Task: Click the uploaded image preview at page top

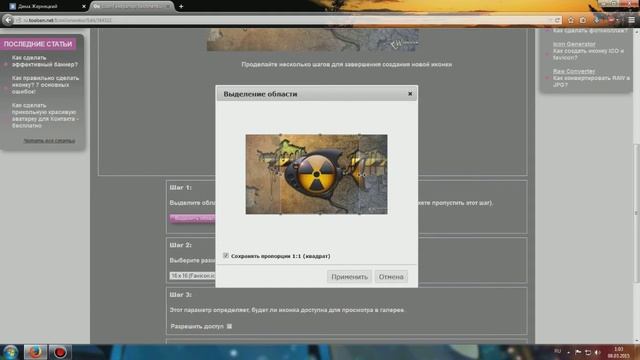Action: (x=313, y=40)
